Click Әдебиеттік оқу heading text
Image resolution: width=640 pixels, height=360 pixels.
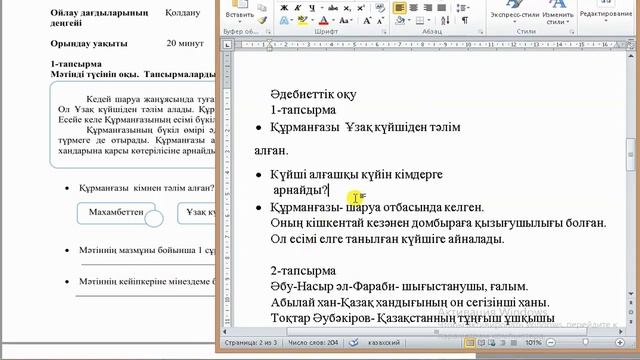[313, 94]
